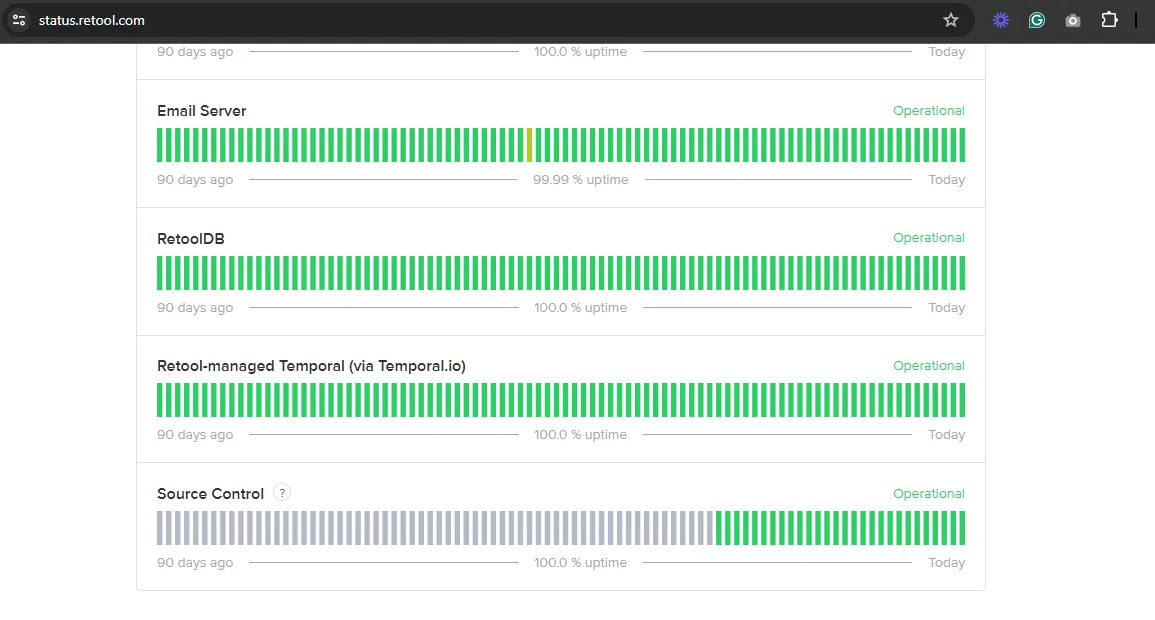Click the status.retool.com address bar URL
The width and height of the screenshot is (1155, 620).
pos(91,21)
